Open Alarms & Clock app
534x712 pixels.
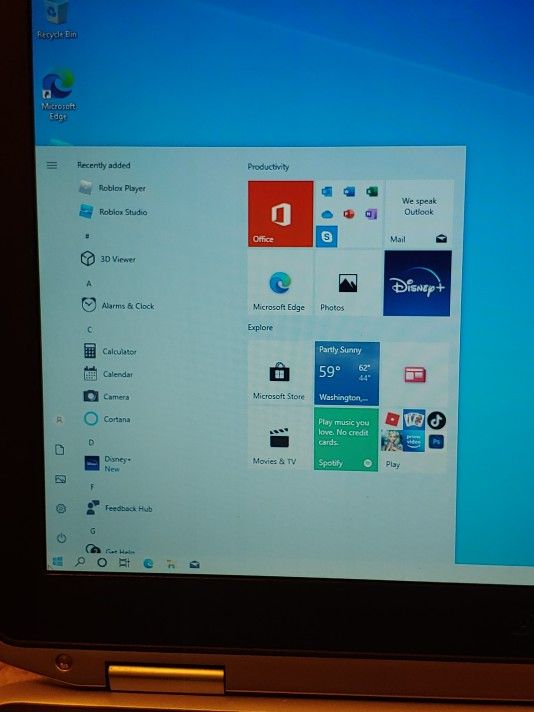point(118,305)
